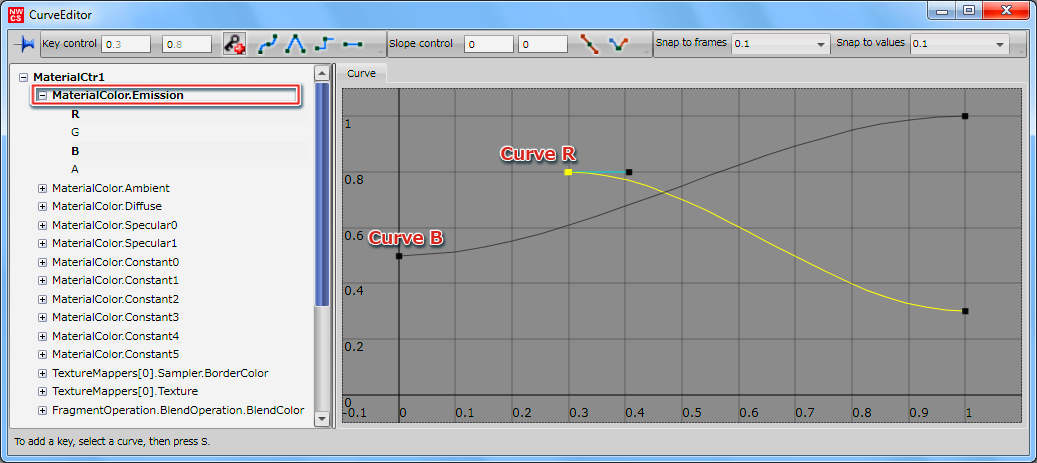Expand the TextureMappers[0].Texture node
This screenshot has width=1037, height=463.
pos(43,392)
